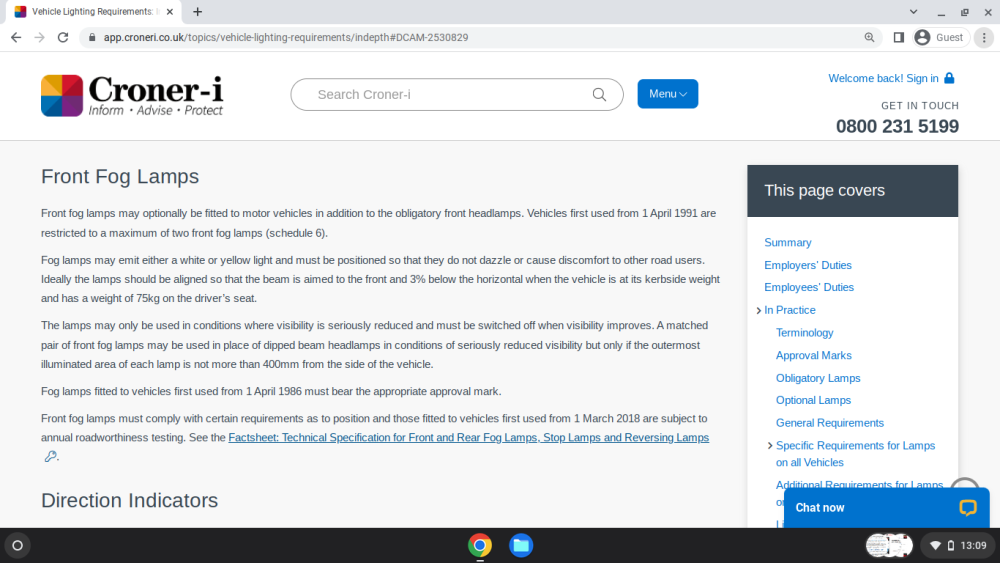Open the Fog Lamps Factsheet link
This screenshot has width=1000, height=563.
tap(468, 437)
